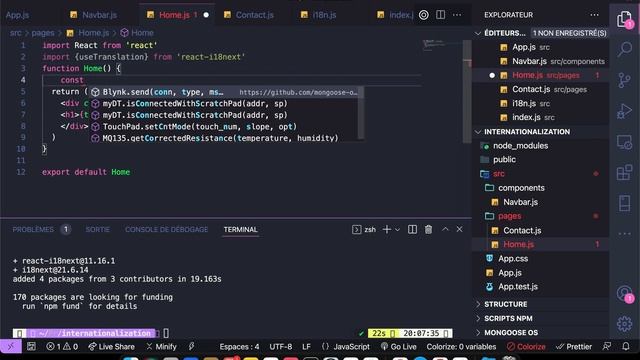This screenshot has height=360, width=640.
Task: Kill terminal with trash icon
Action: pyautogui.click(x=428, y=229)
